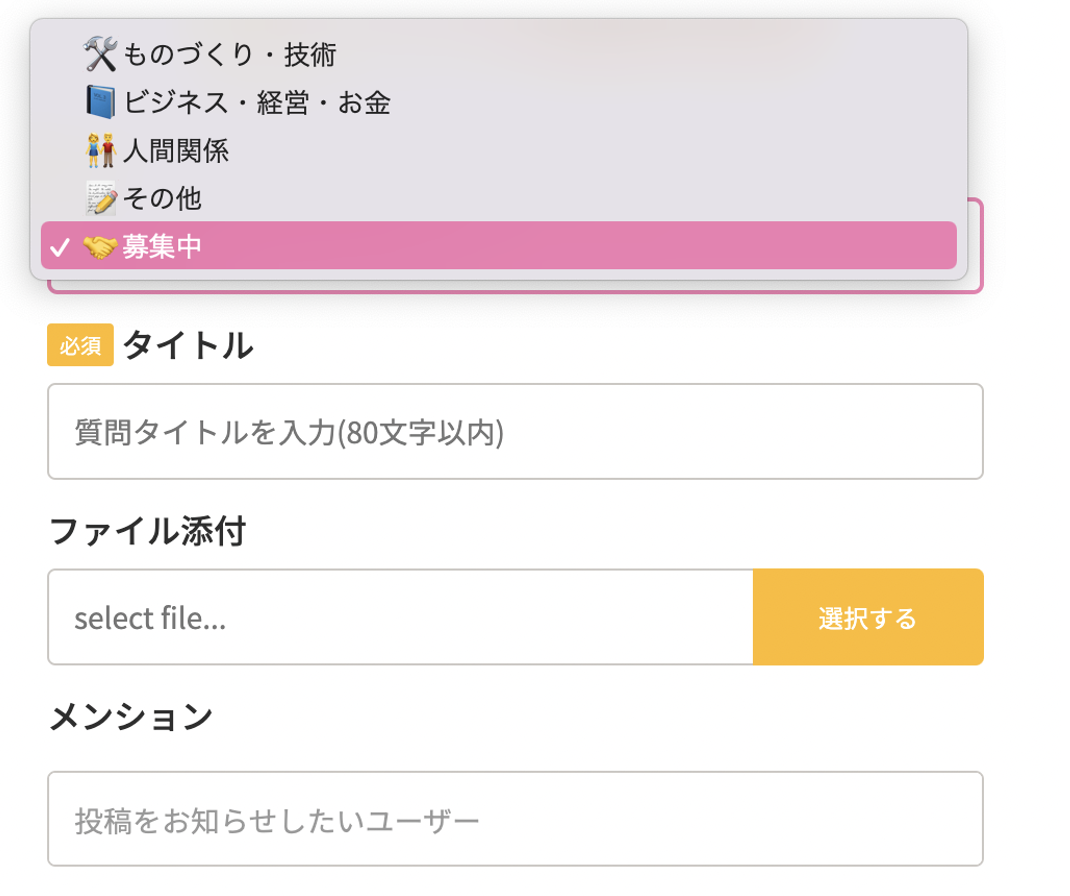Click the checkmark beside 募集中

tap(60, 247)
